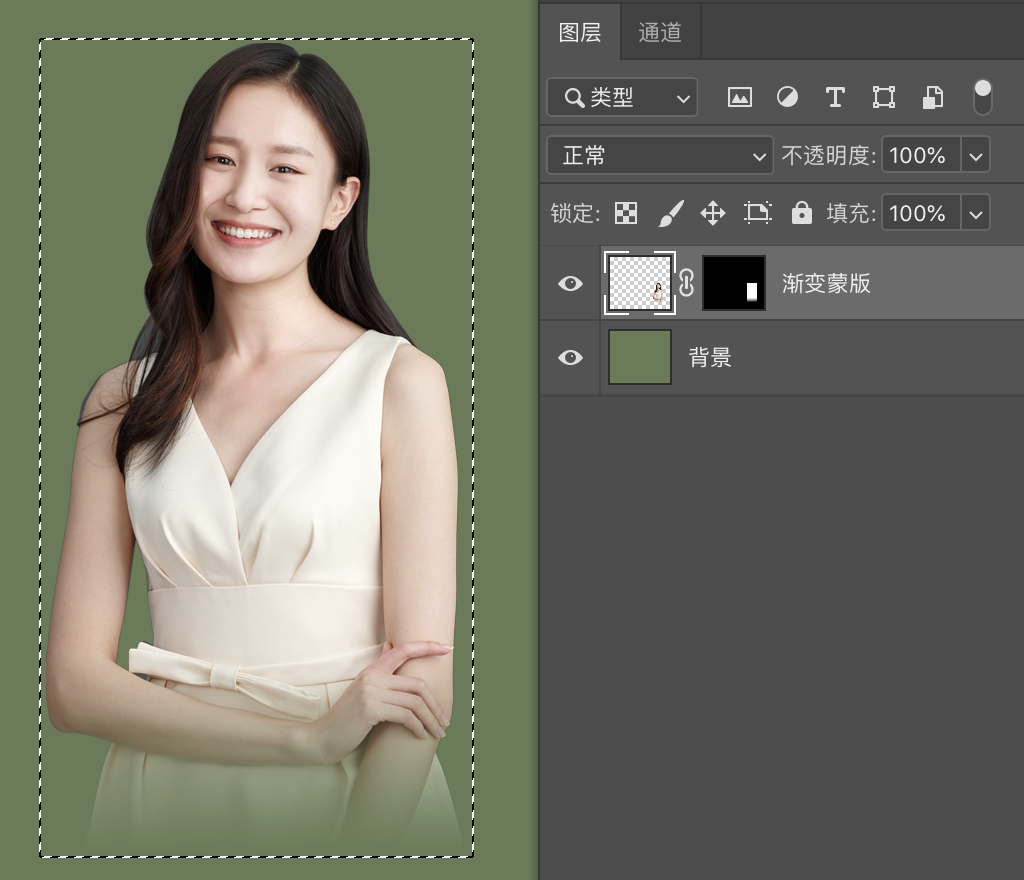Lock all padlock icon

pyautogui.click(x=801, y=213)
